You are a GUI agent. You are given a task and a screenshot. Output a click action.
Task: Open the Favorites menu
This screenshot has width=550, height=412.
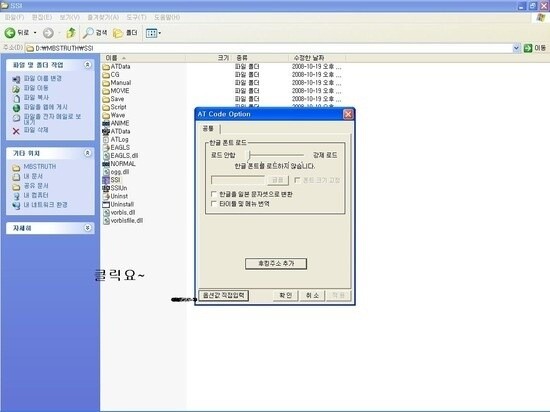pos(103,17)
